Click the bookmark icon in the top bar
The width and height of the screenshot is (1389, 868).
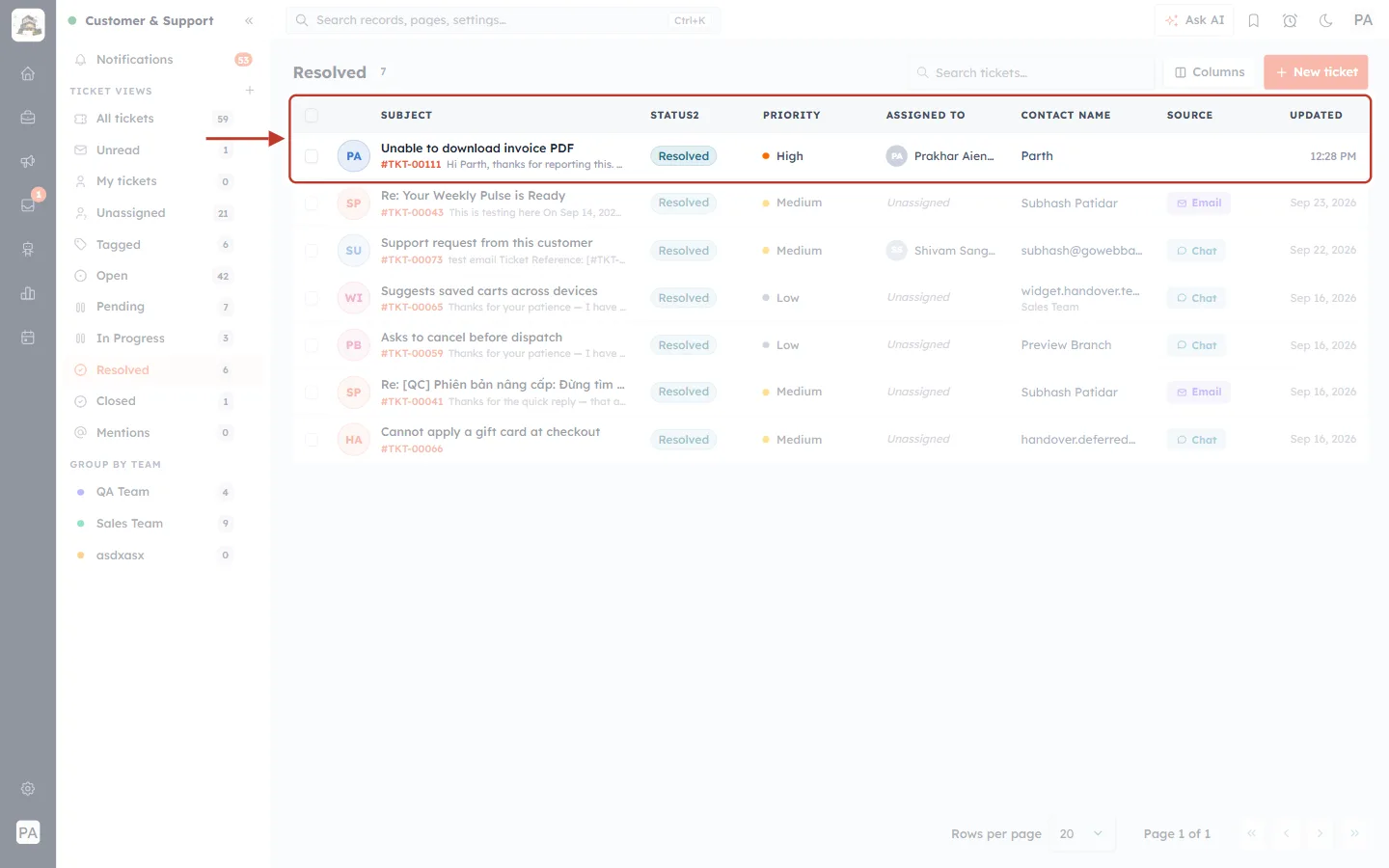(1254, 20)
